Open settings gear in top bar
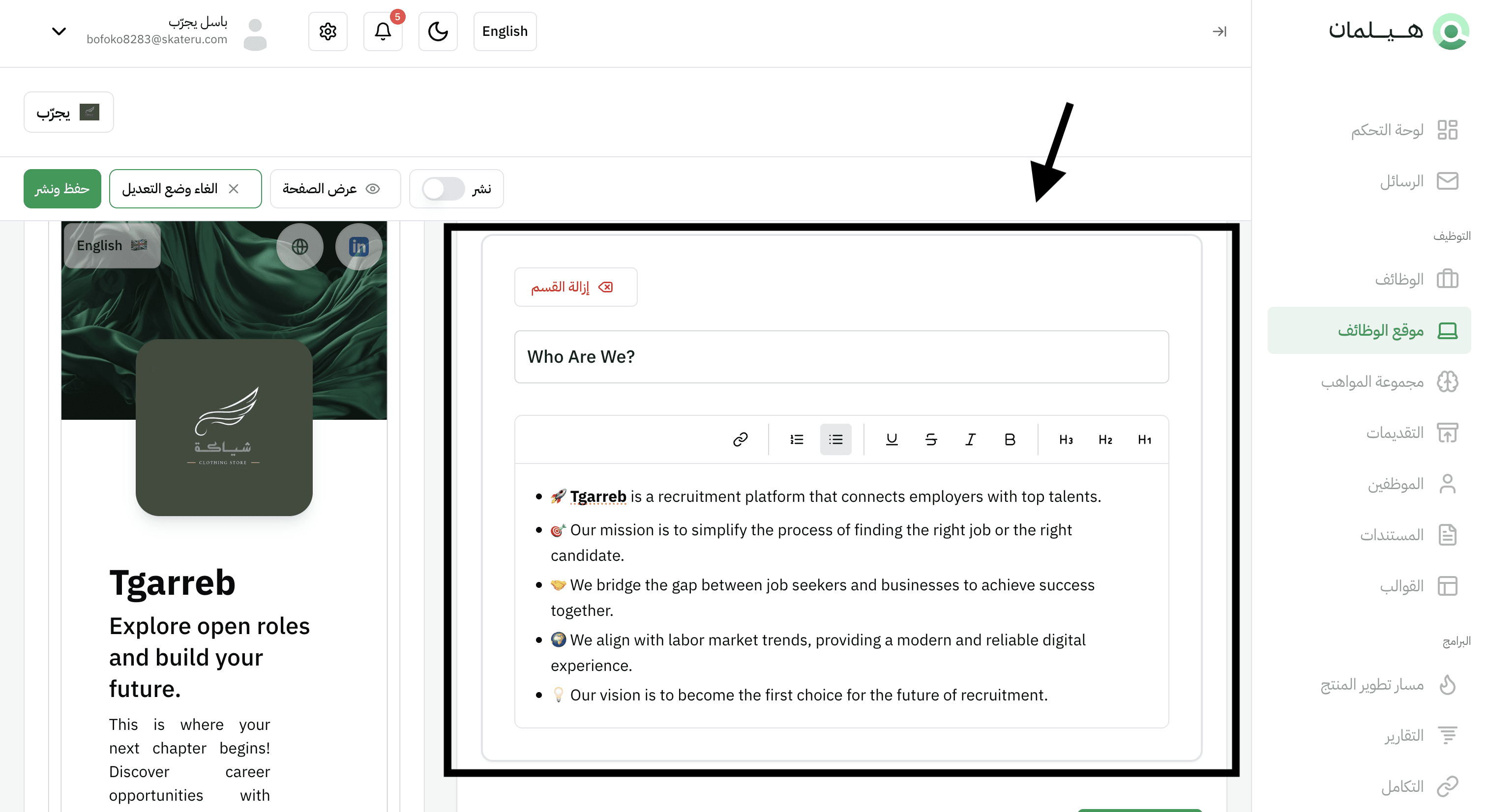Image resolution: width=1487 pixels, height=812 pixels. (x=328, y=31)
